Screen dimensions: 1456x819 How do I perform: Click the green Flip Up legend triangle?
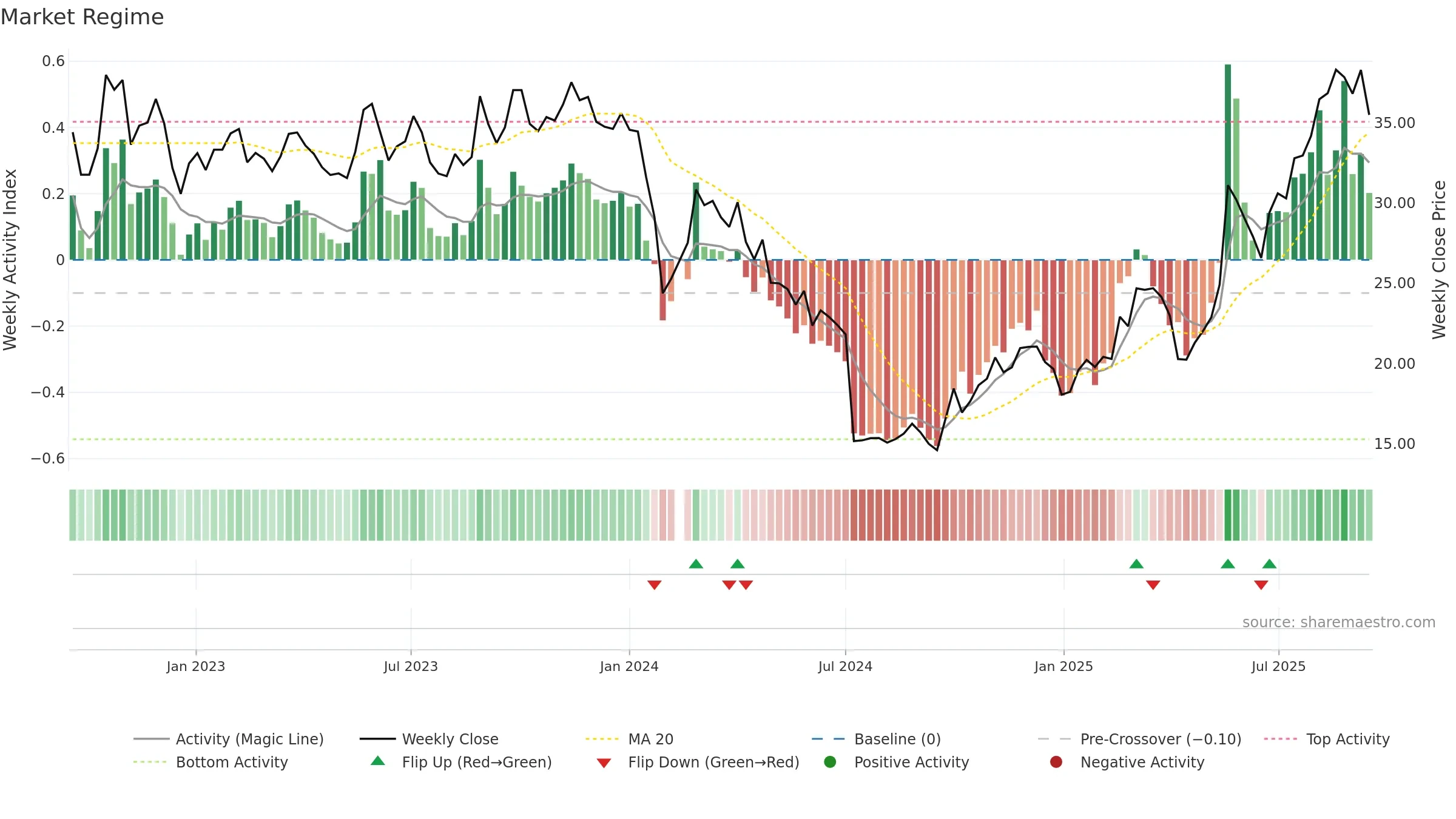(x=378, y=761)
